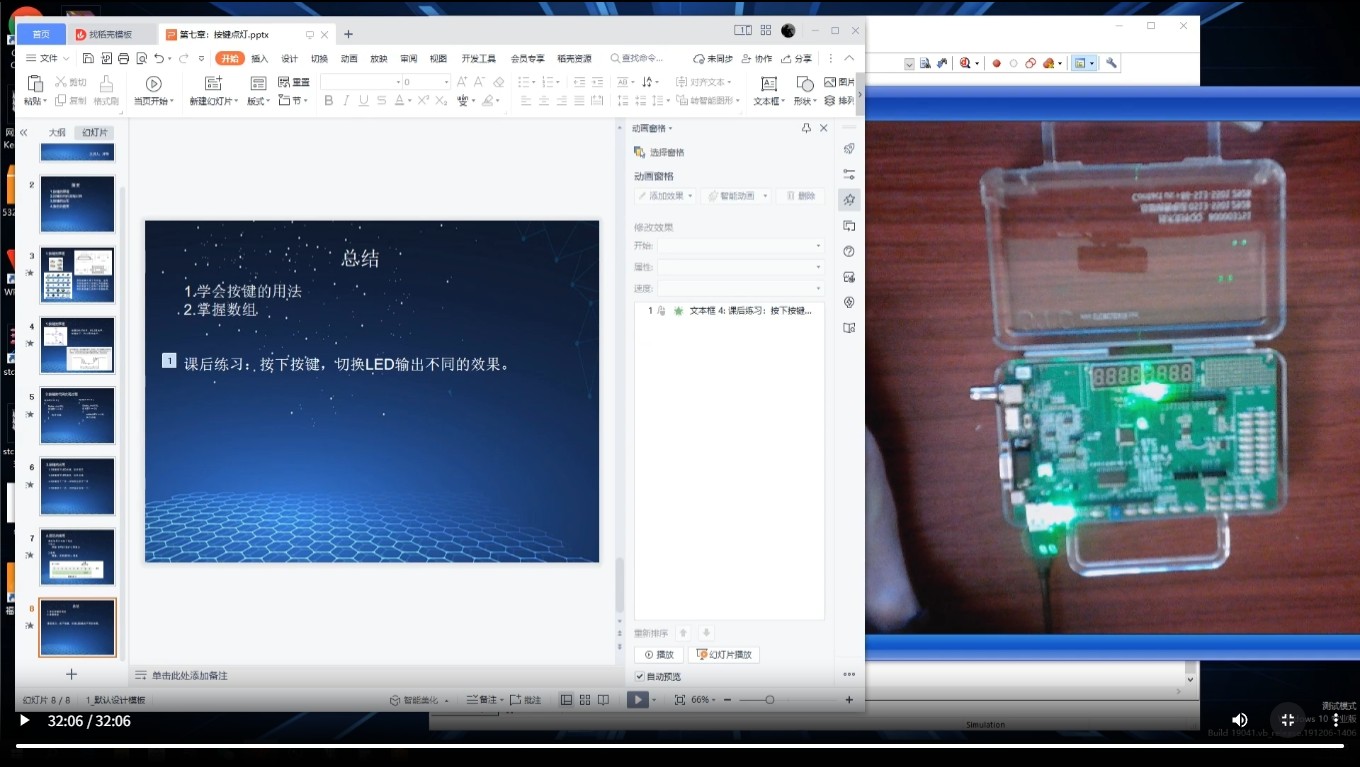Pin the animation pane
This screenshot has width=1360, height=767.
point(806,128)
